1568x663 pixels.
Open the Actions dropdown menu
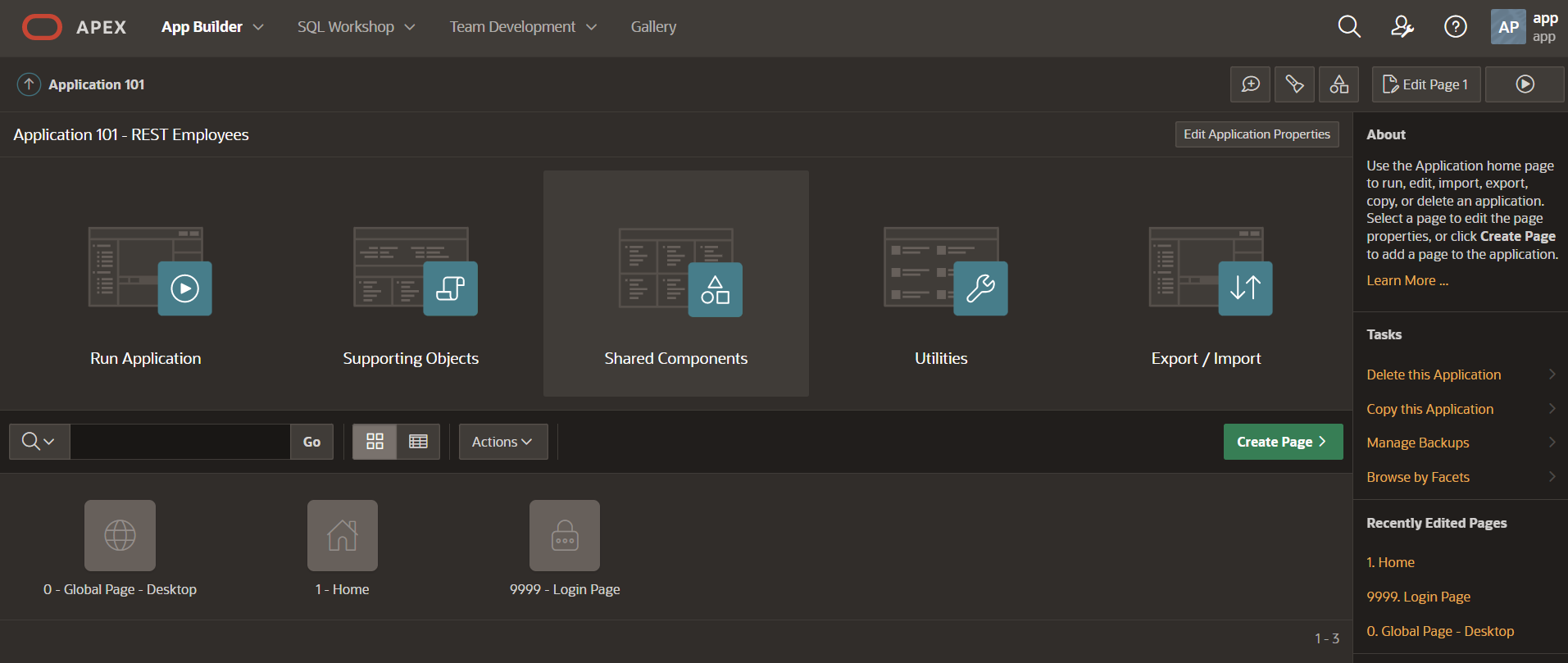(503, 442)
